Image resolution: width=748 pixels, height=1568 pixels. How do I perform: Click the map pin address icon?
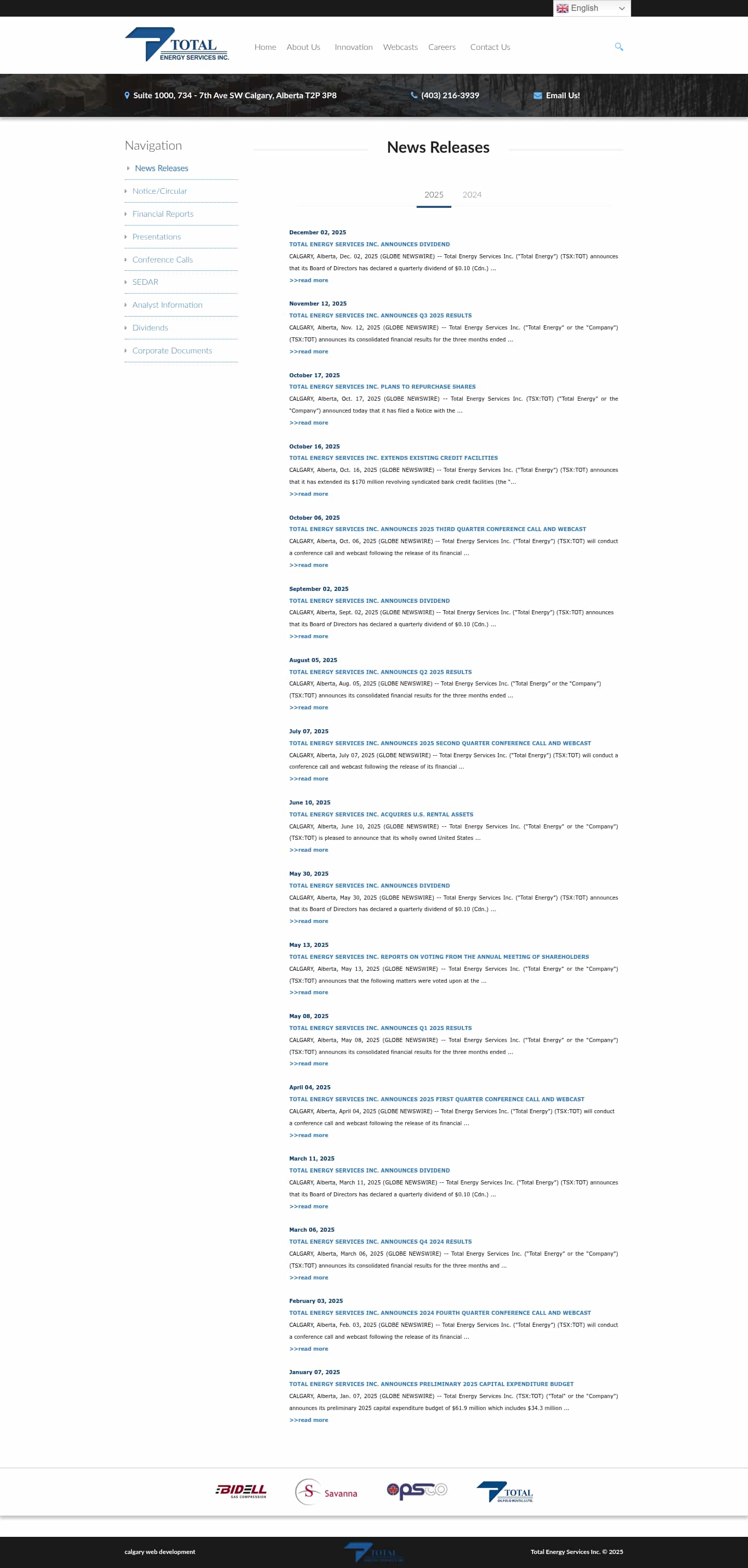127,96
